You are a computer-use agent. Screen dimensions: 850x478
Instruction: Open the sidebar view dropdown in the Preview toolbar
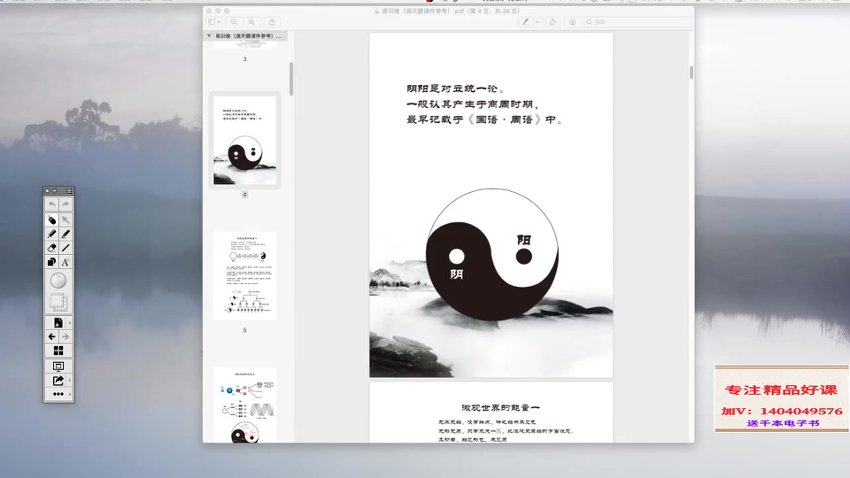215,22
